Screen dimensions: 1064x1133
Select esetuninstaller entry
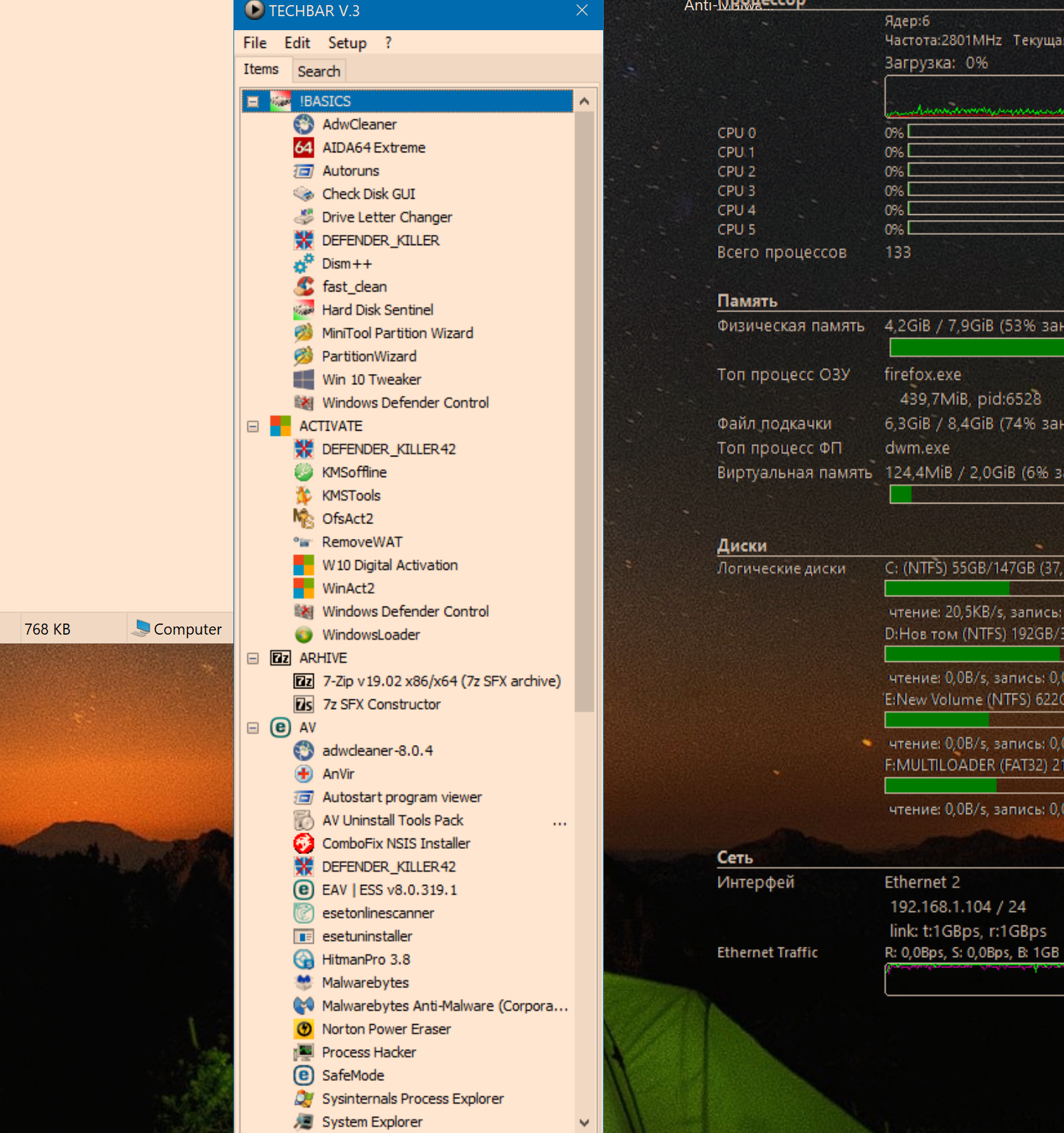[x=367, y=936]
